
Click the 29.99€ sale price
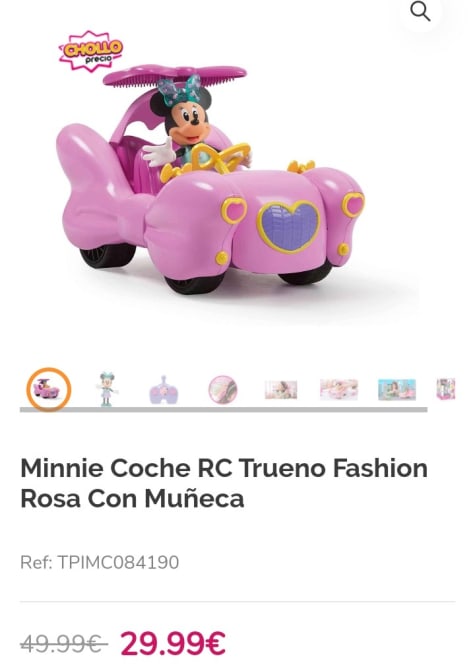173,643
